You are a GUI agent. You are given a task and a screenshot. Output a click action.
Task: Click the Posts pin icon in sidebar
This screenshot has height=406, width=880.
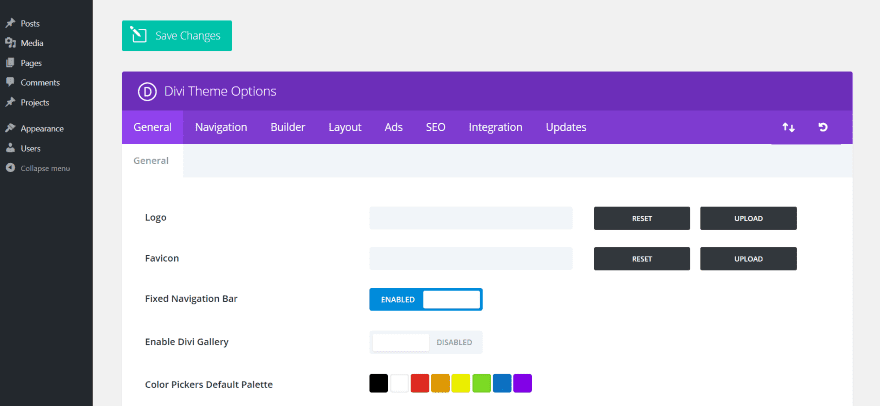(10, 23)
